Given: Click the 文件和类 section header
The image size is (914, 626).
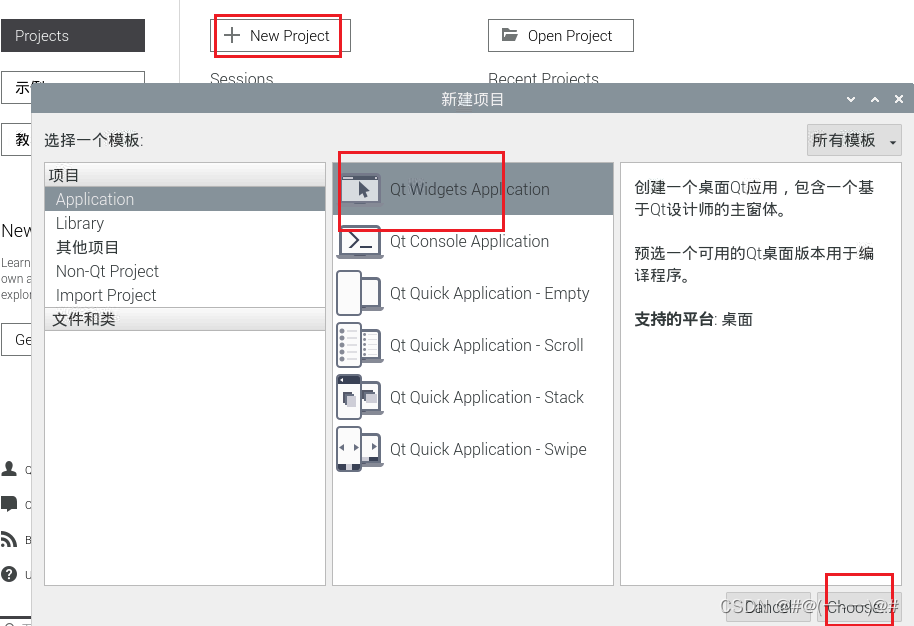Looking at the screenshot, I should (185, 319).
